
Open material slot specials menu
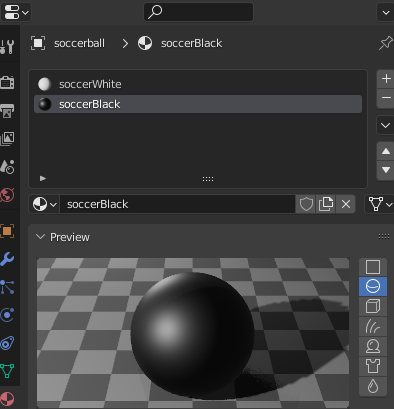click(x=386, y=125)
